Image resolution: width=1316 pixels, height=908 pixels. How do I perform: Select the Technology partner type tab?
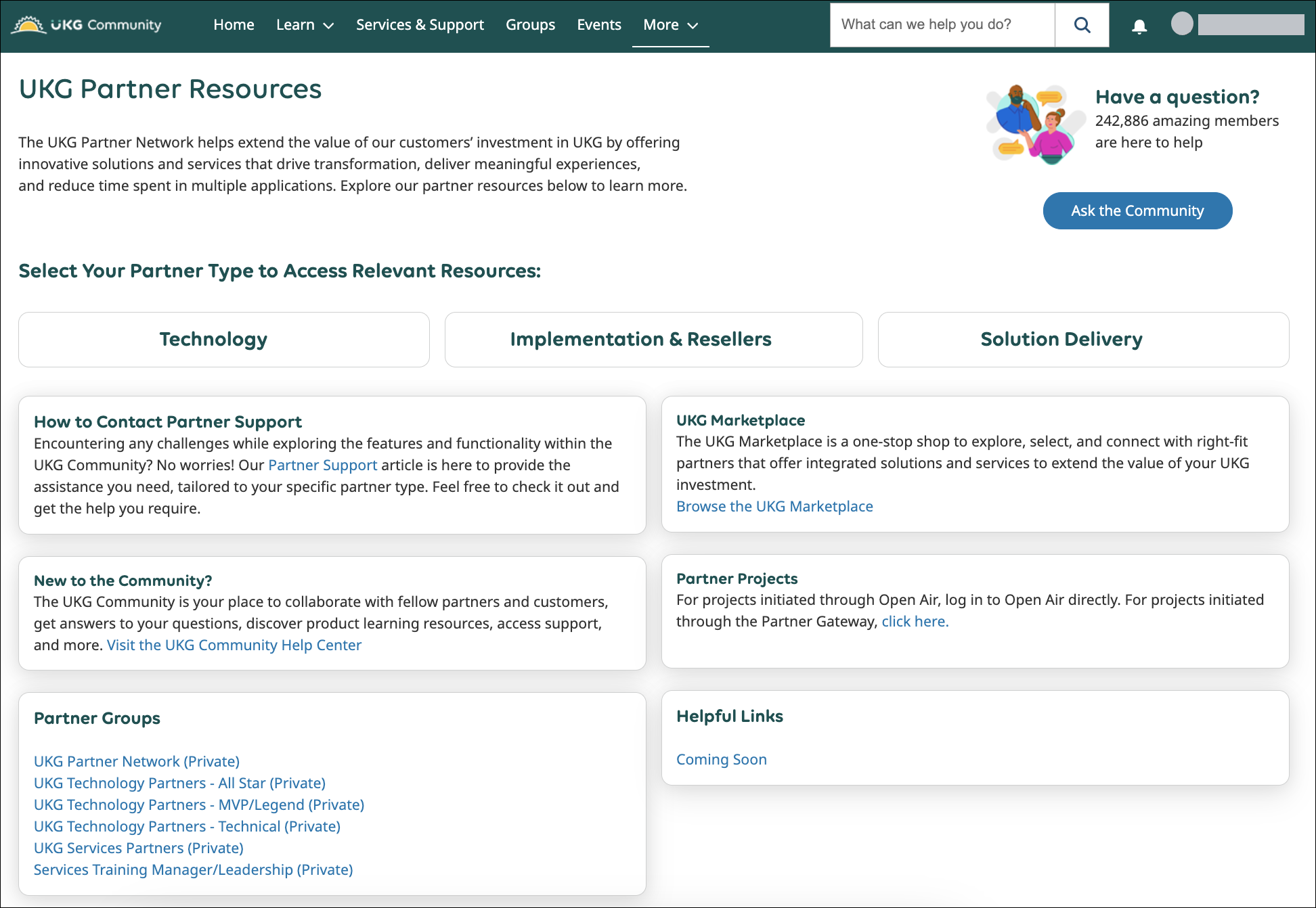[x=213, y=338]
